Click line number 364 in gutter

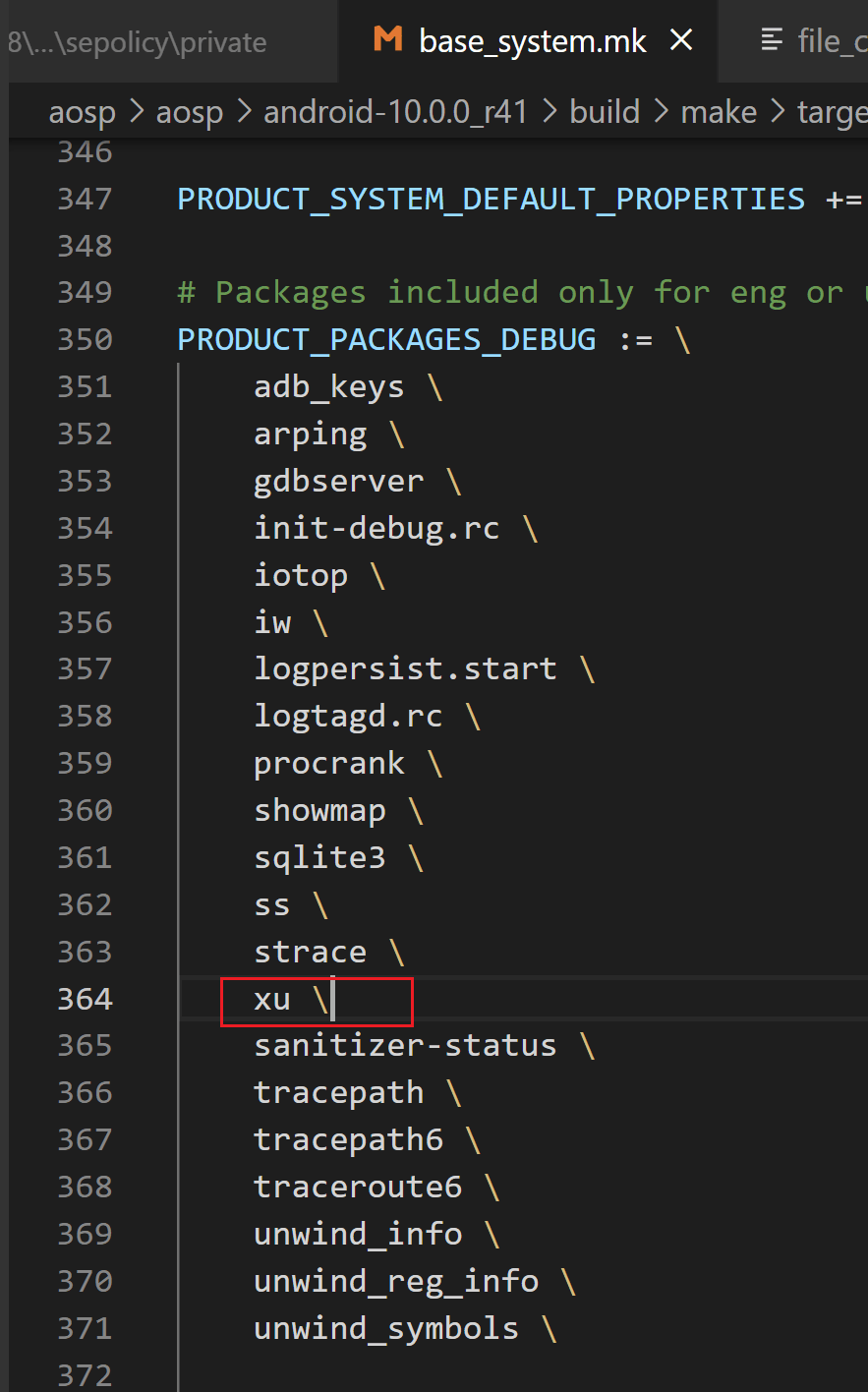86,999
